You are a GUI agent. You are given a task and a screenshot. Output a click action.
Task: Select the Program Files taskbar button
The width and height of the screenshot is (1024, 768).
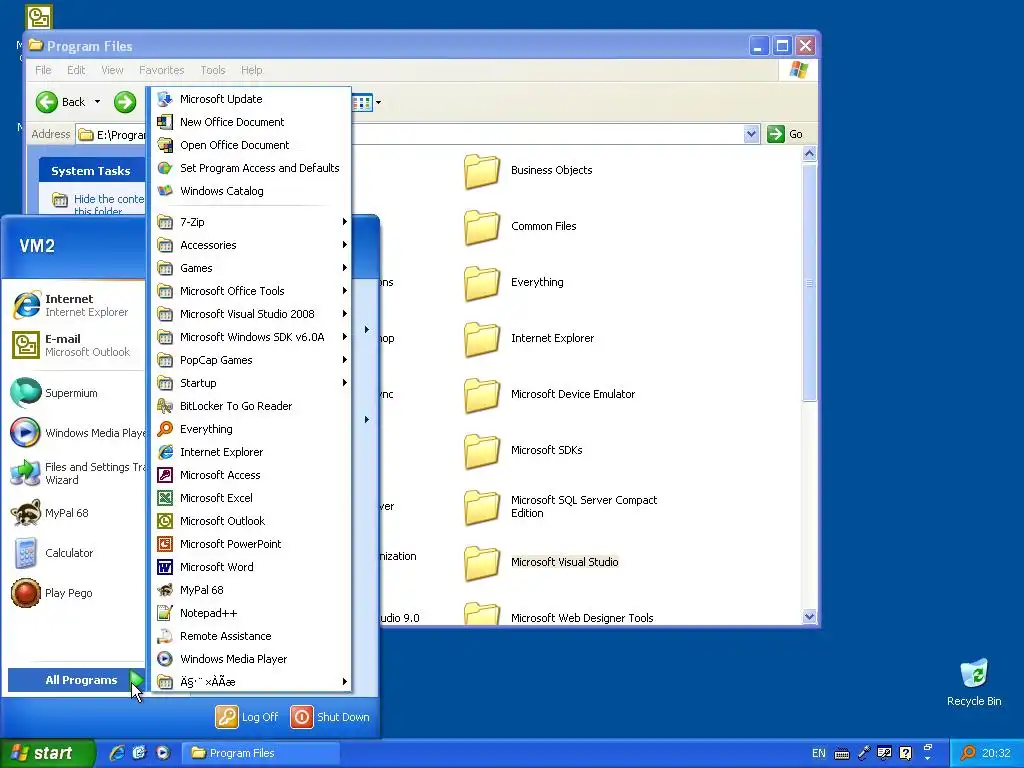pos(260,753)
